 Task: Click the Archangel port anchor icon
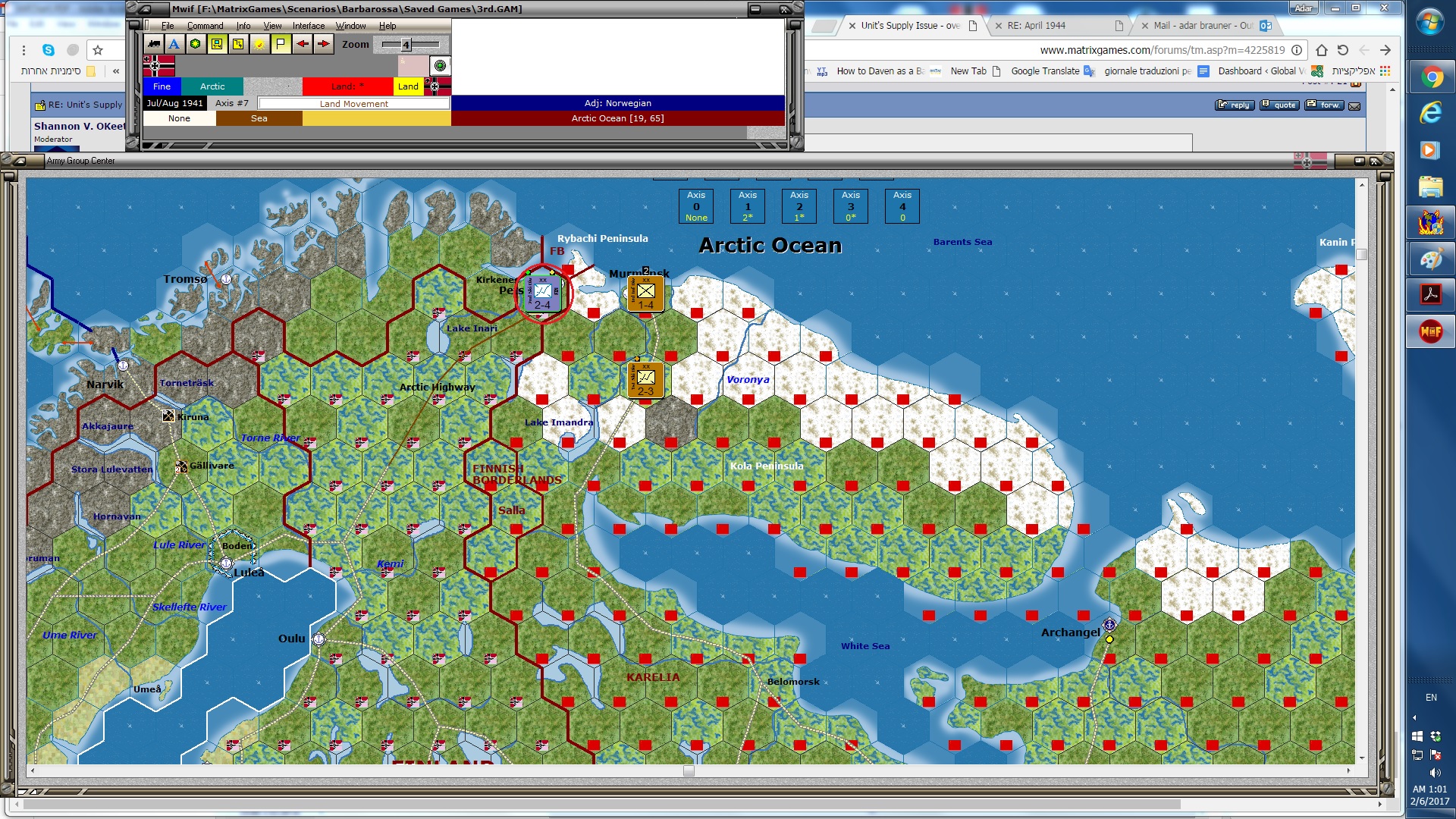coord(1109,625)
